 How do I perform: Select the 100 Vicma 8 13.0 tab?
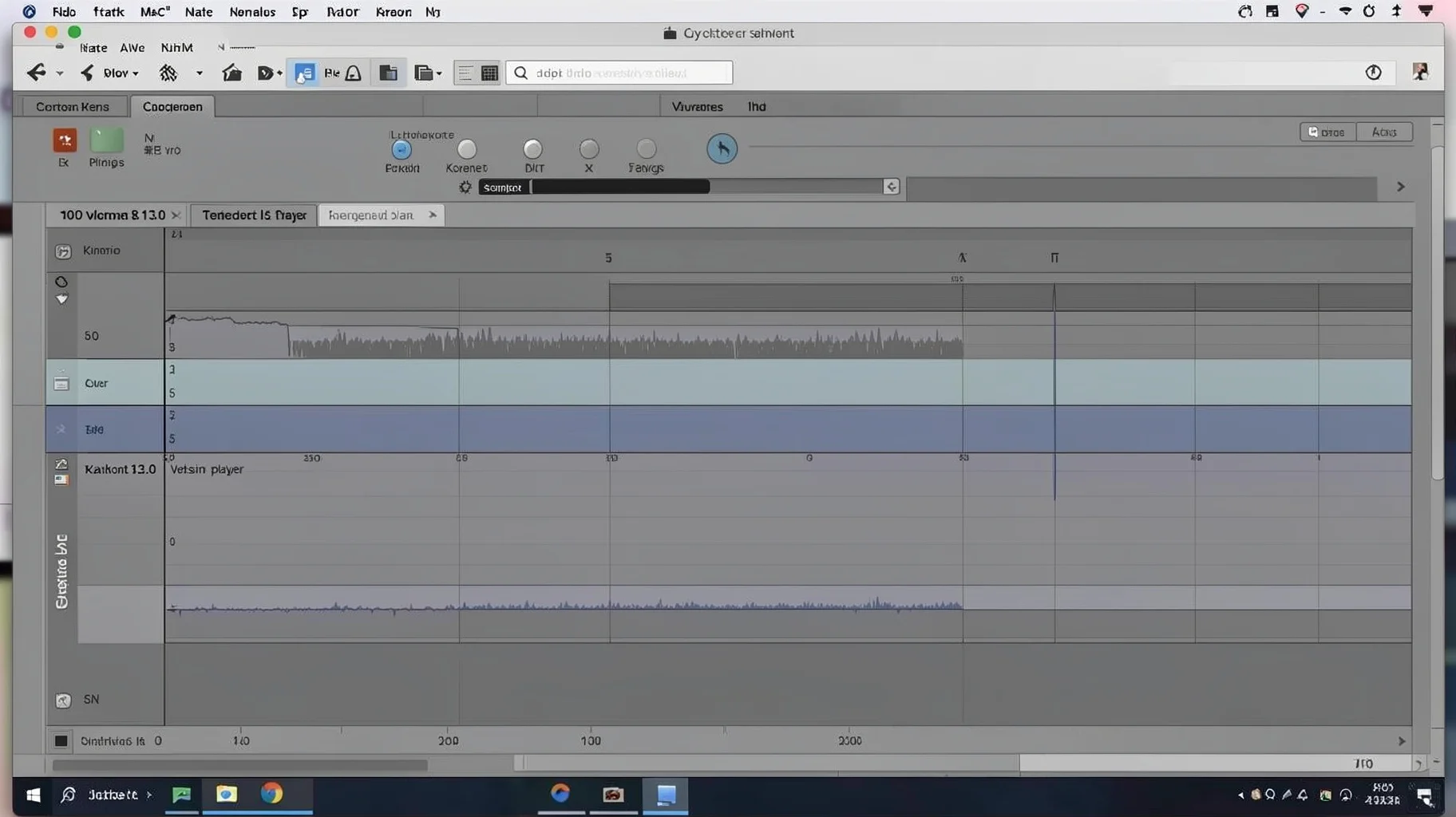coord(113,215)
